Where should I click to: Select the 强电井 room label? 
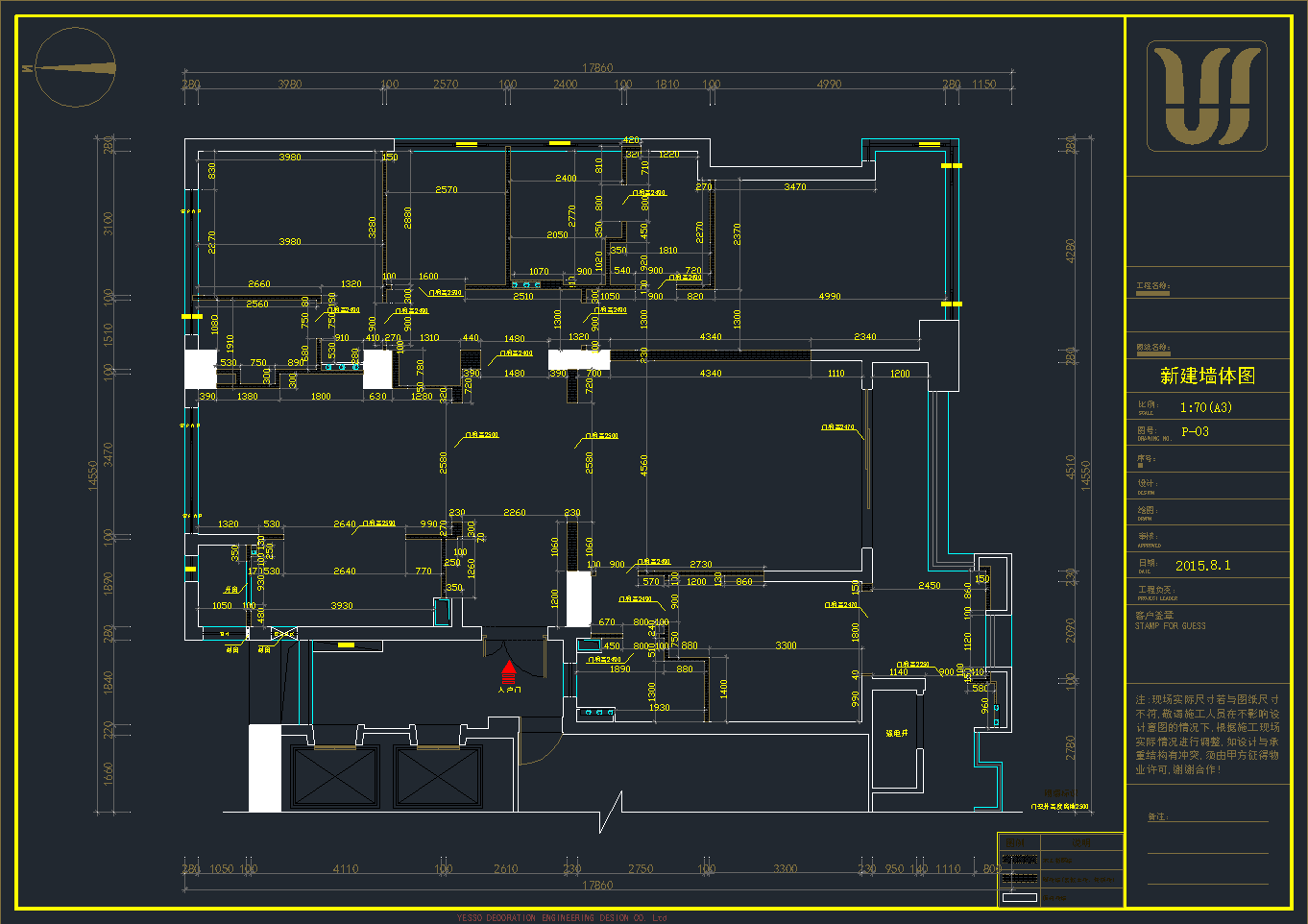coord(897,733)
